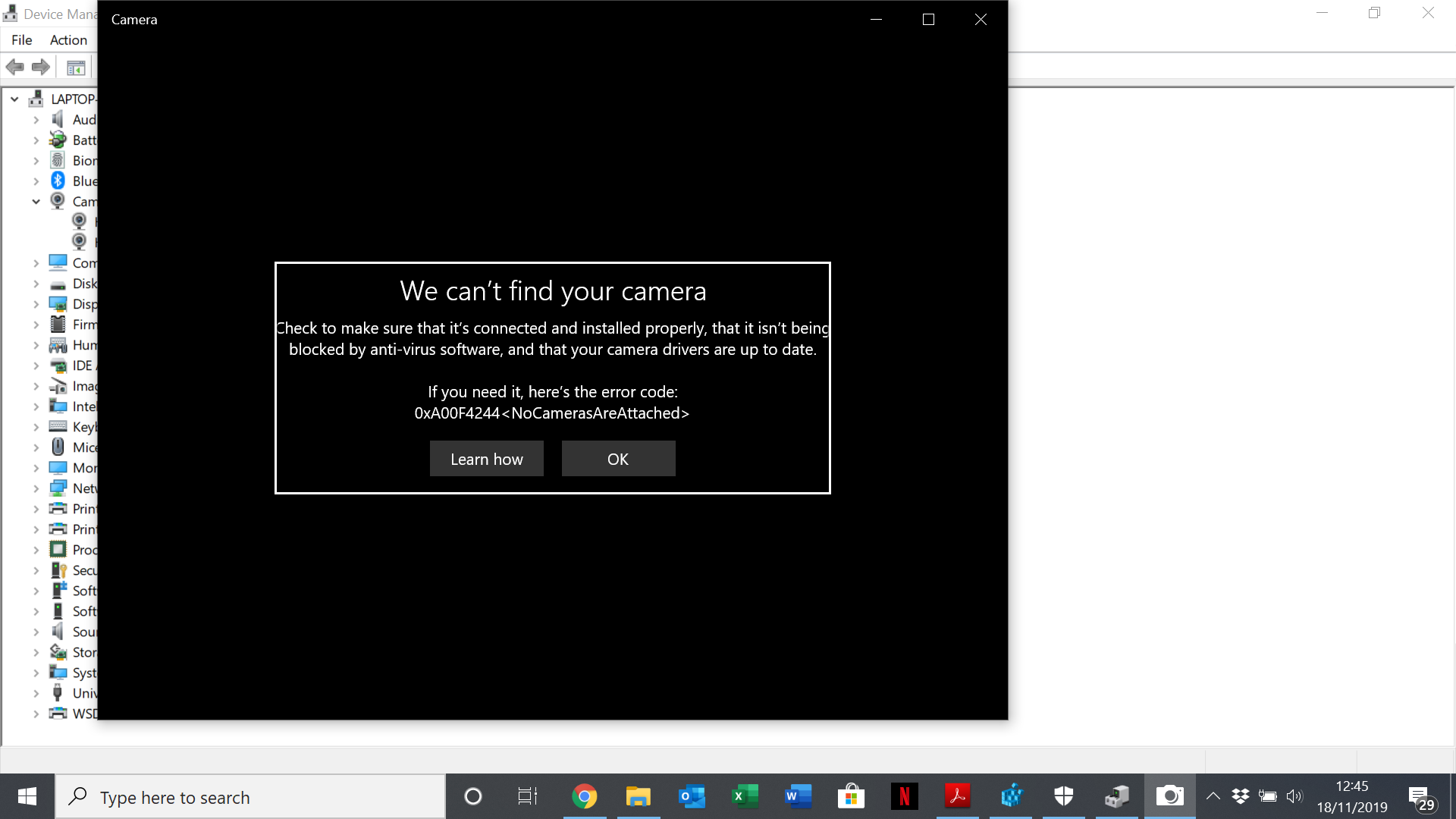The width and height of the screenshot is (1456, 819).
Task: Select the first webcam device under Cameras
Action: pyautogui.click(x=79, y=221)
